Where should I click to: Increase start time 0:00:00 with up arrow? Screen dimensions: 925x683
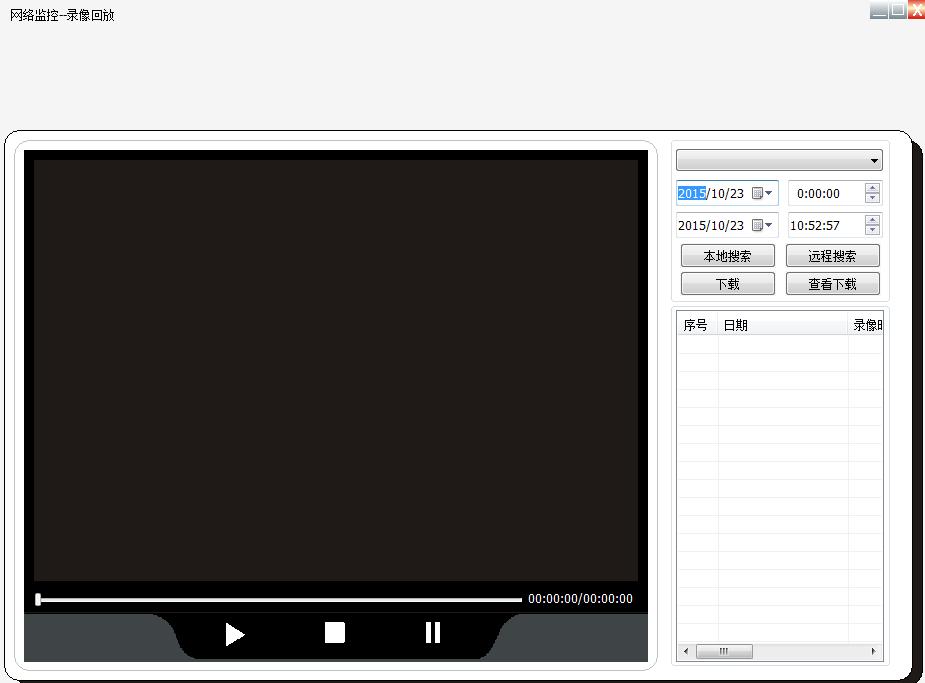click(x=872, y=188)
